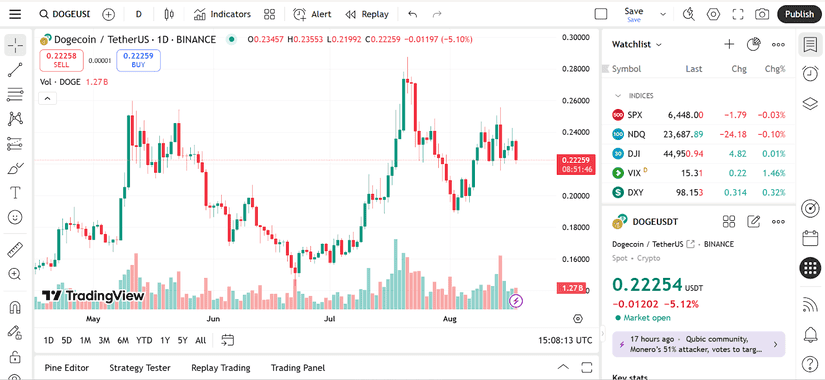825x380 pixels.
Task: Select the trend line drawing tool
Action: (x=15, y=70)
